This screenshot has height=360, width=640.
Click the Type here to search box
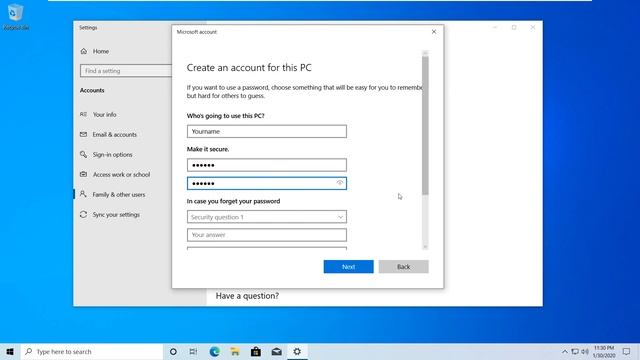pos(92,351)
